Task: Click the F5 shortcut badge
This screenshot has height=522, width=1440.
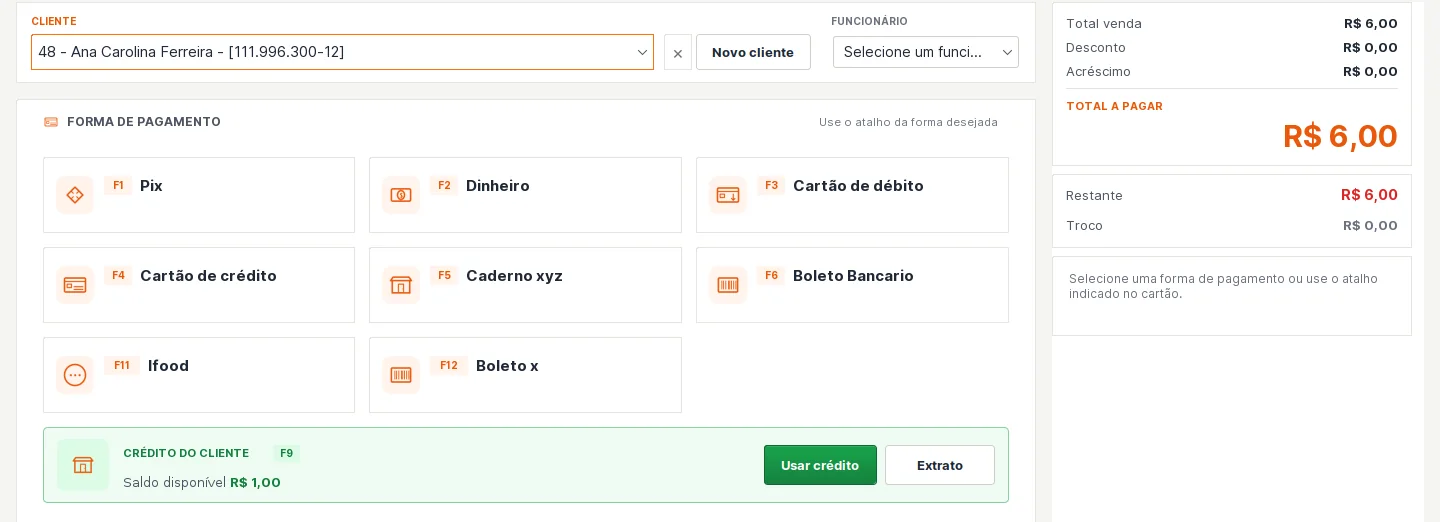Action: click(x=444, y=275)
